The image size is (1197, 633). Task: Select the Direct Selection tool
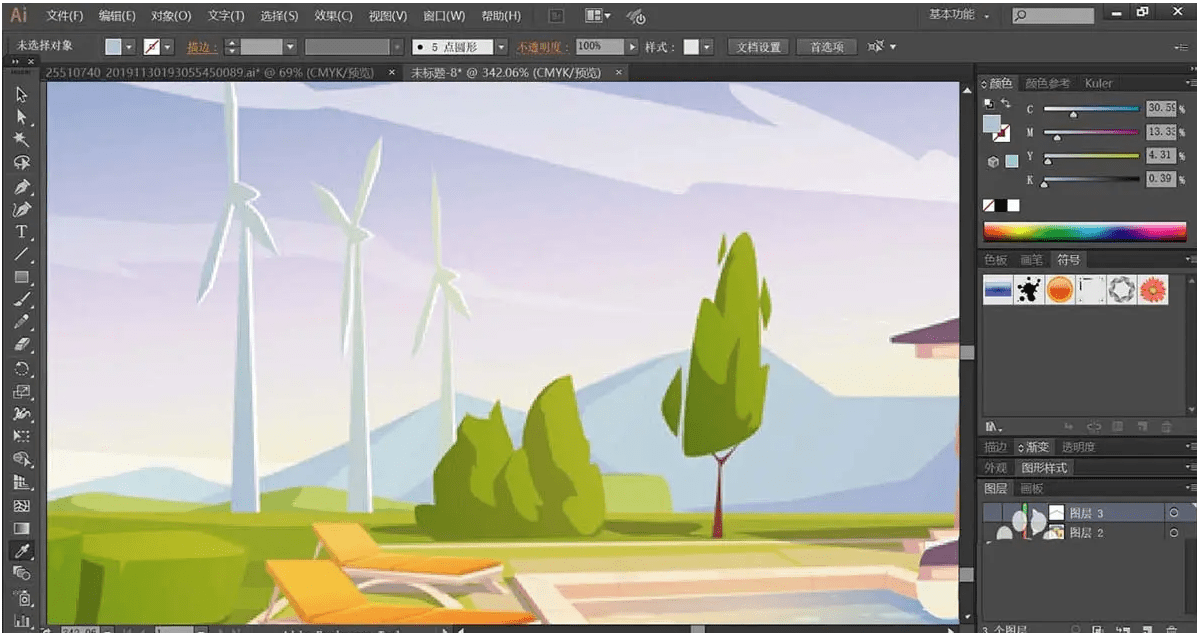[21, 117]
